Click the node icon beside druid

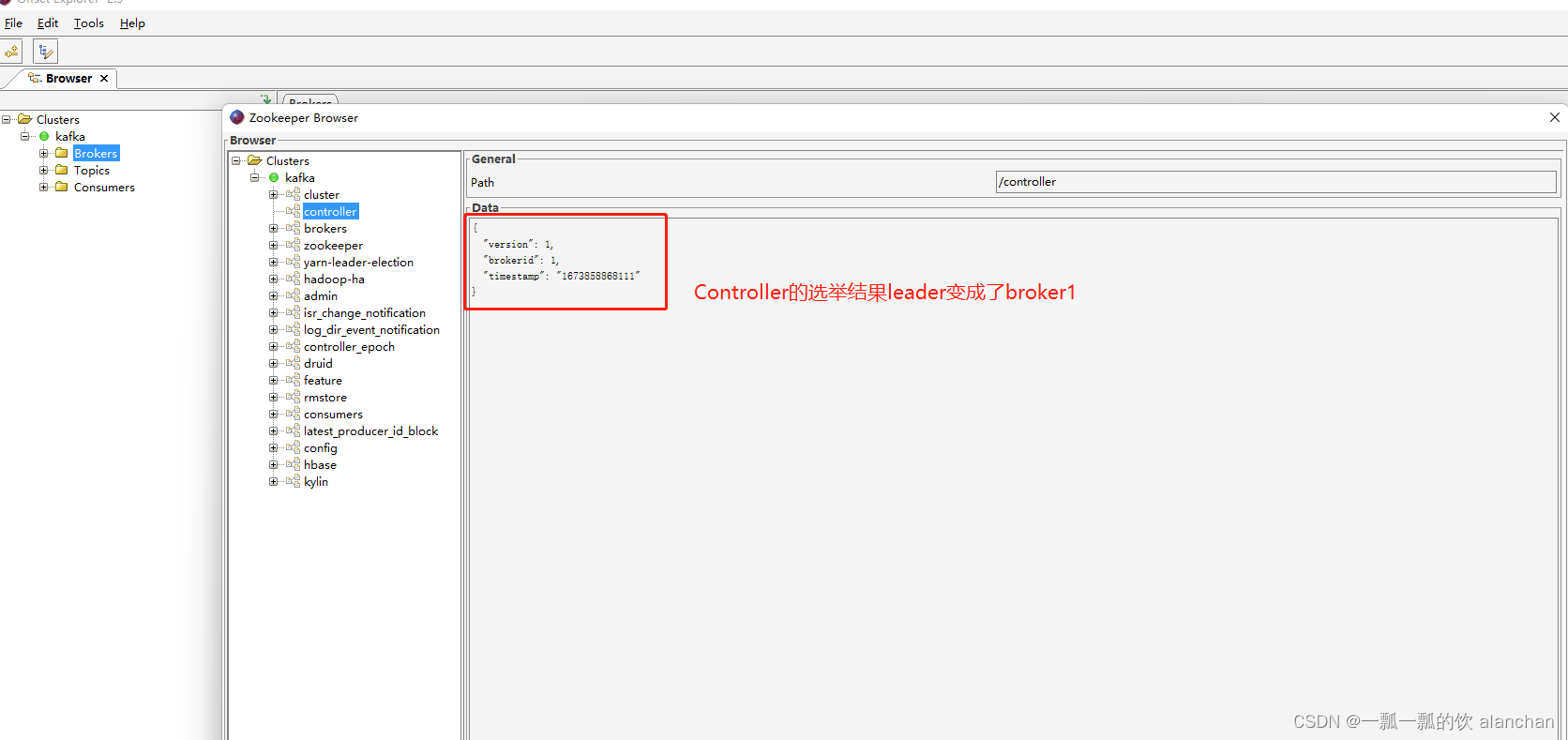(x=293, y=363)
